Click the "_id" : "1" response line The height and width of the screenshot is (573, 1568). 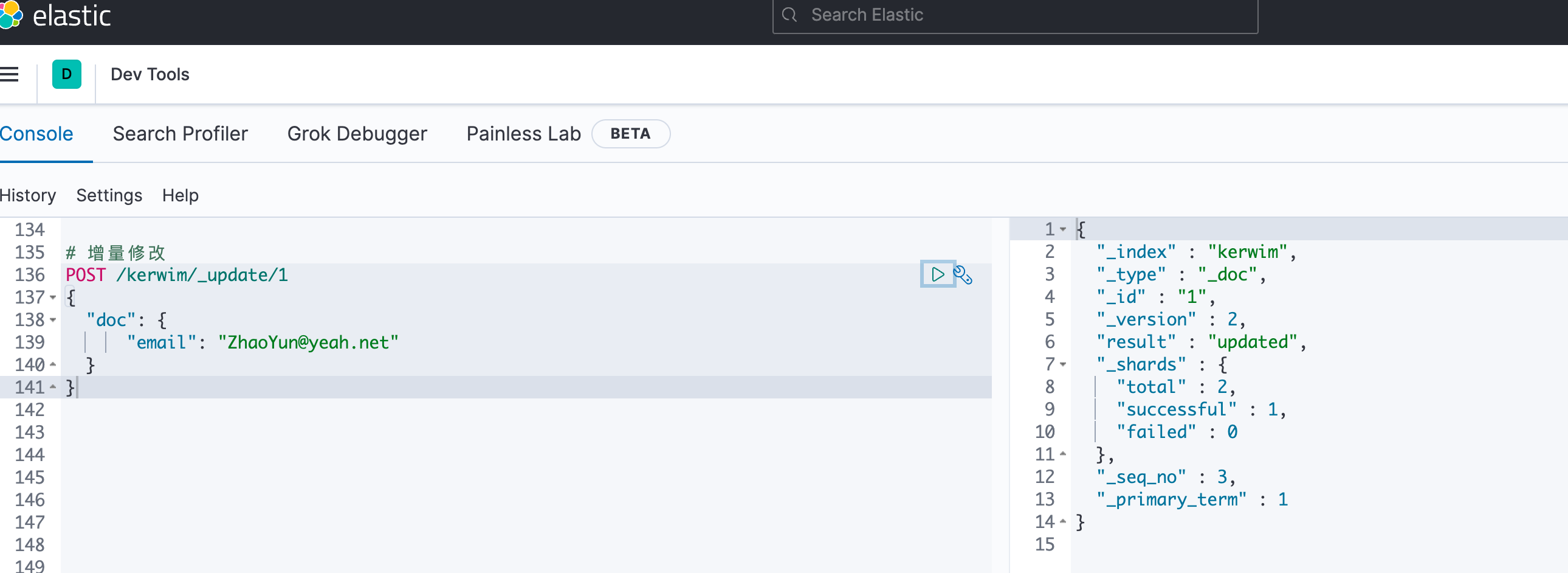point(1156,297)
